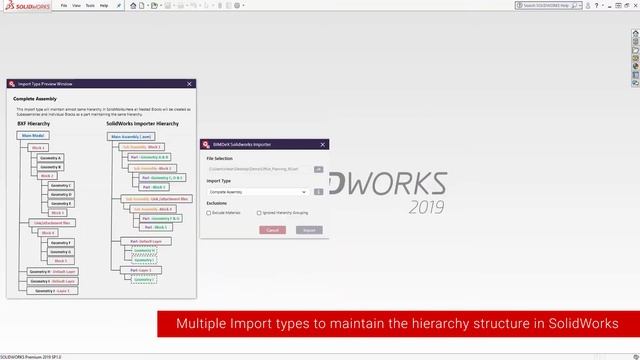Click the Geometry D box in the DXF hierarchy
The height and width of the screenshot is (360, 640).
(61, 195)
